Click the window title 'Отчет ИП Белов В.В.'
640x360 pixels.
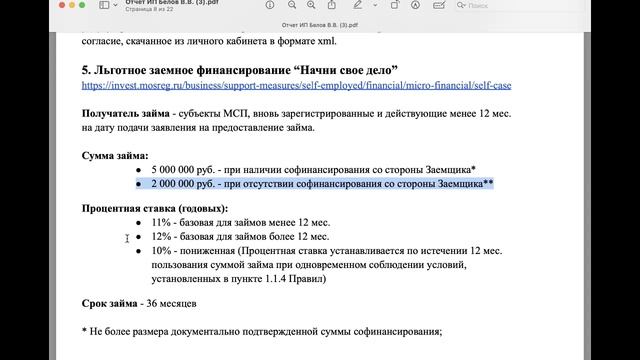pos(172,2)
